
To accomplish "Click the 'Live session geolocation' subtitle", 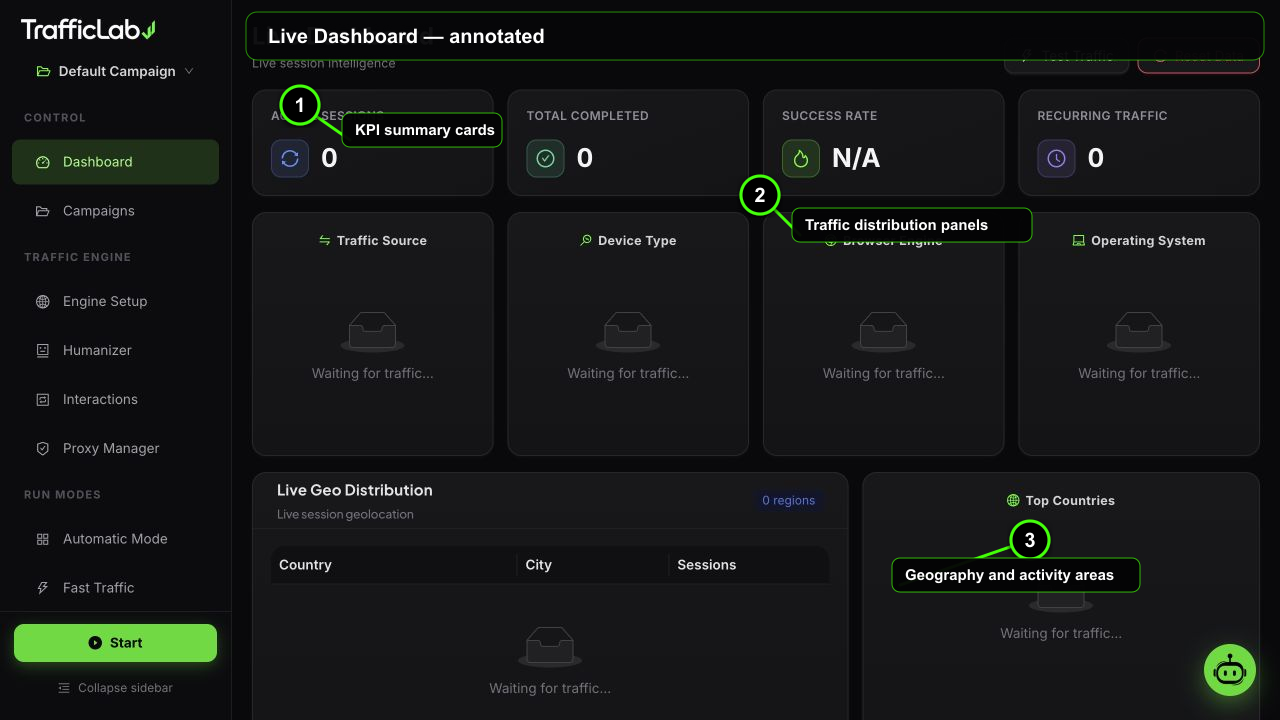I will pyautogui.click(x=345, y=514).
